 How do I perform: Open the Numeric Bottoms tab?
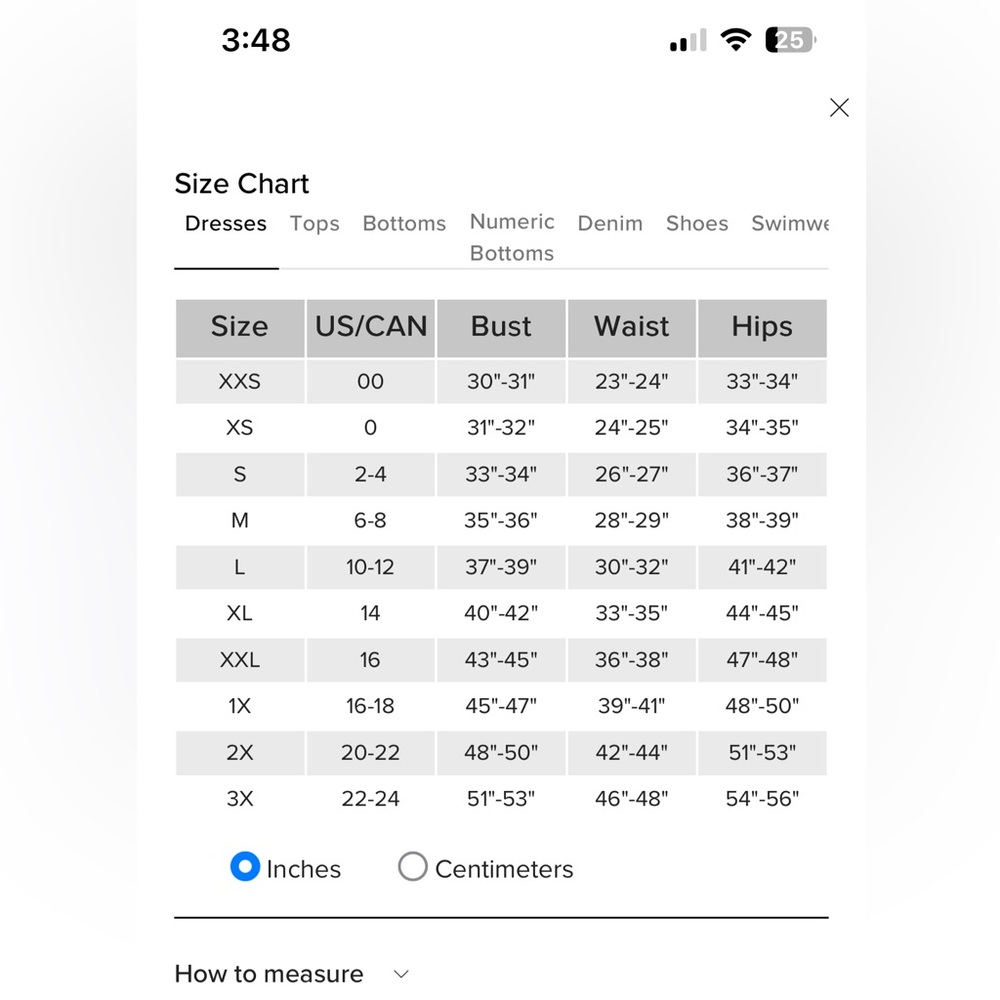point(512,237)
